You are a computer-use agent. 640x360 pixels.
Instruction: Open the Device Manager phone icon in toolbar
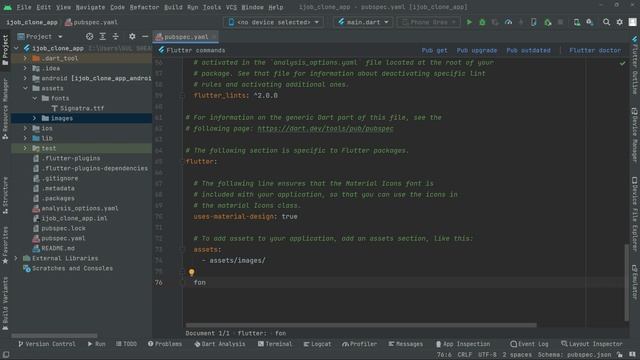tap(576, 22)
